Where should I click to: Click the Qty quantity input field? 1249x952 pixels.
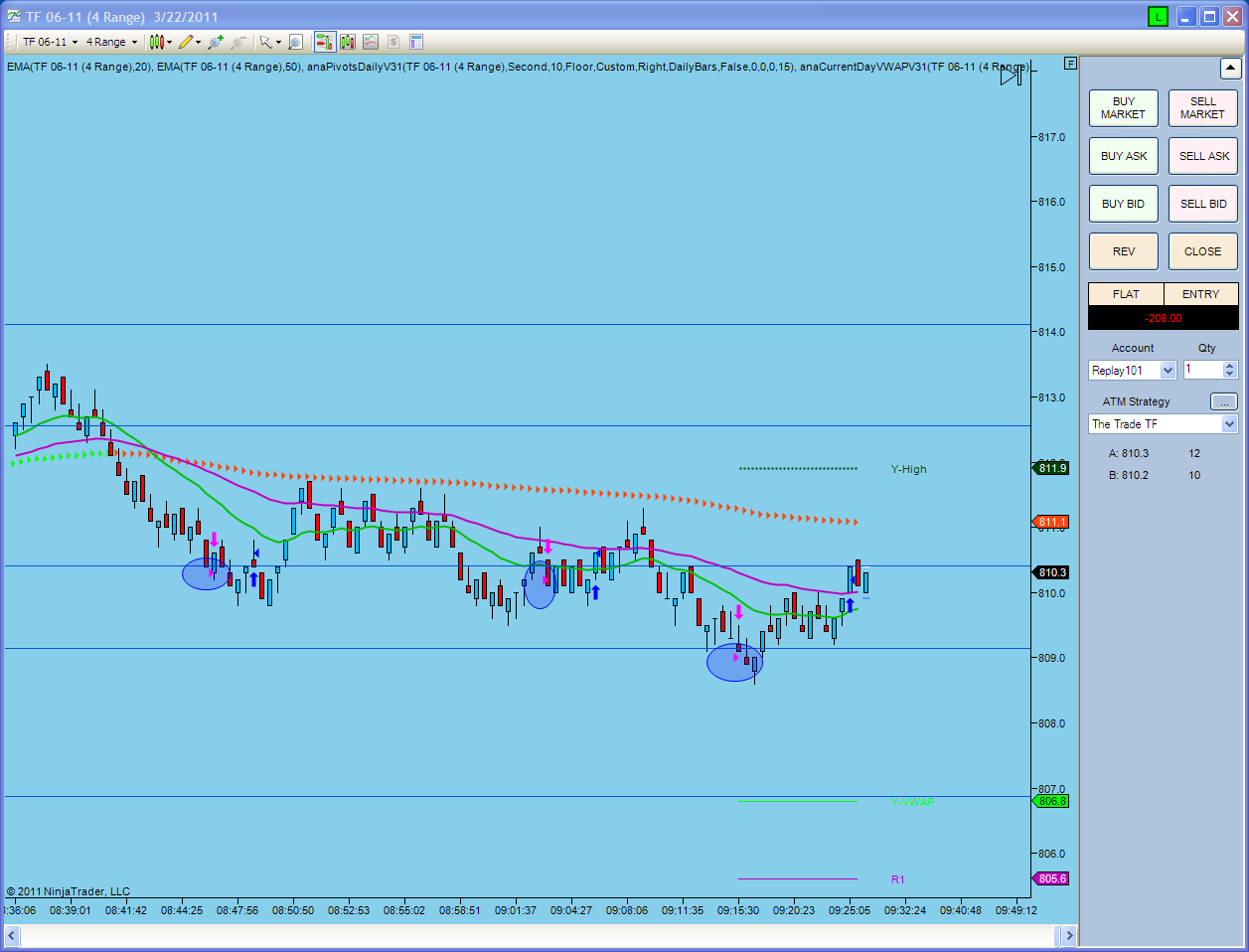[x=1202, y=370]
